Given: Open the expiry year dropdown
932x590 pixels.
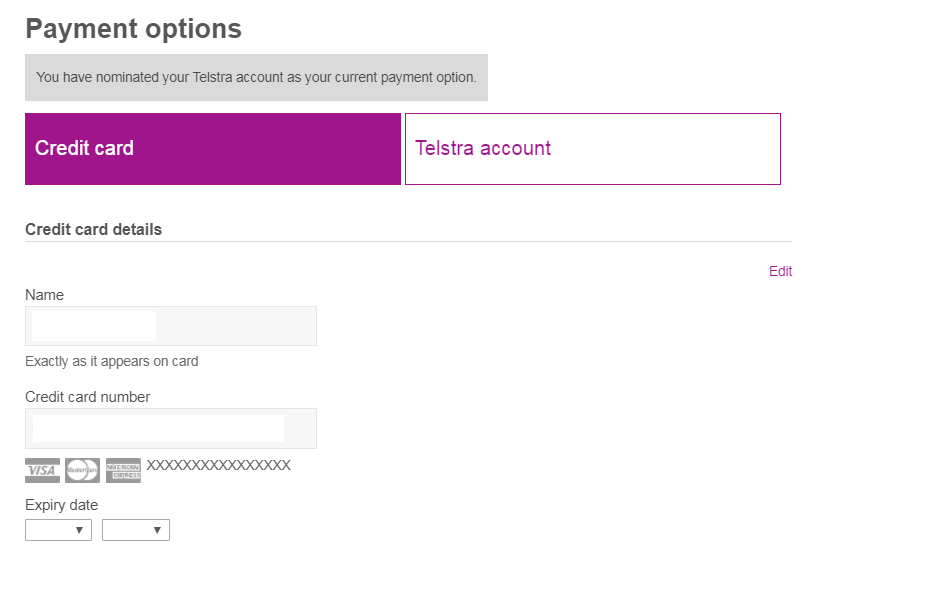Looking at the screenshot, I should pos(135,529).
